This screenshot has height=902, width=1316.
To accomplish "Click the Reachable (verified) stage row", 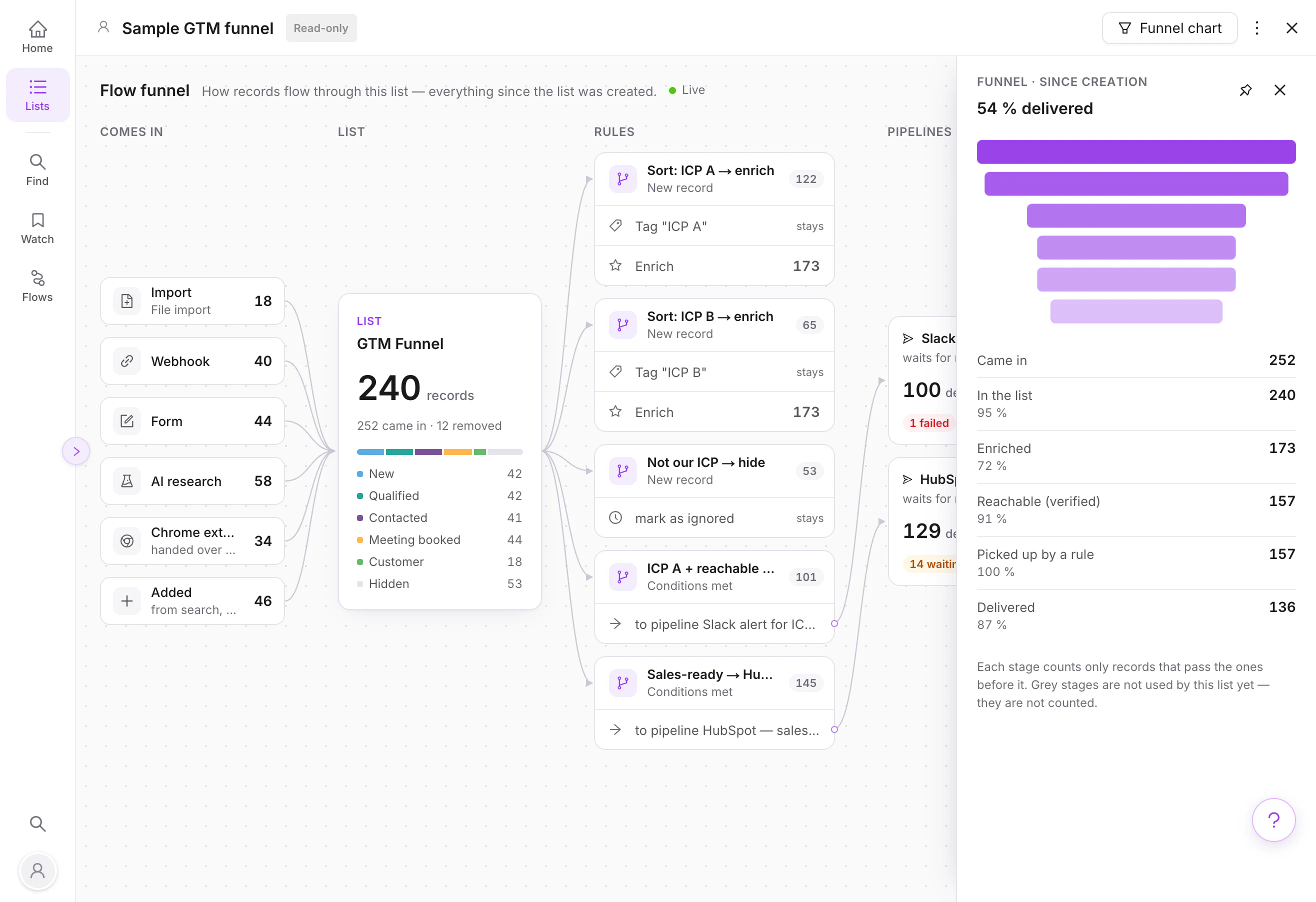I will (1136, 509).
